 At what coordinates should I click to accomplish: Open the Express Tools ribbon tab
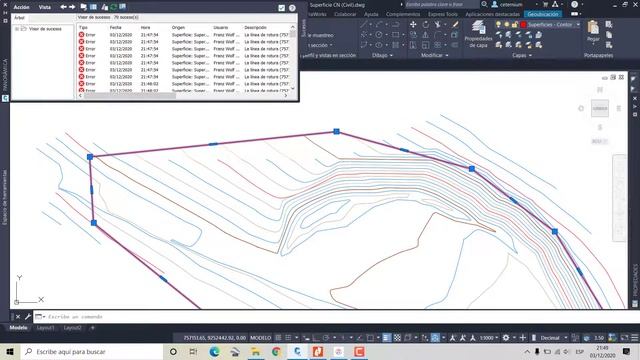tap(443, 14)
